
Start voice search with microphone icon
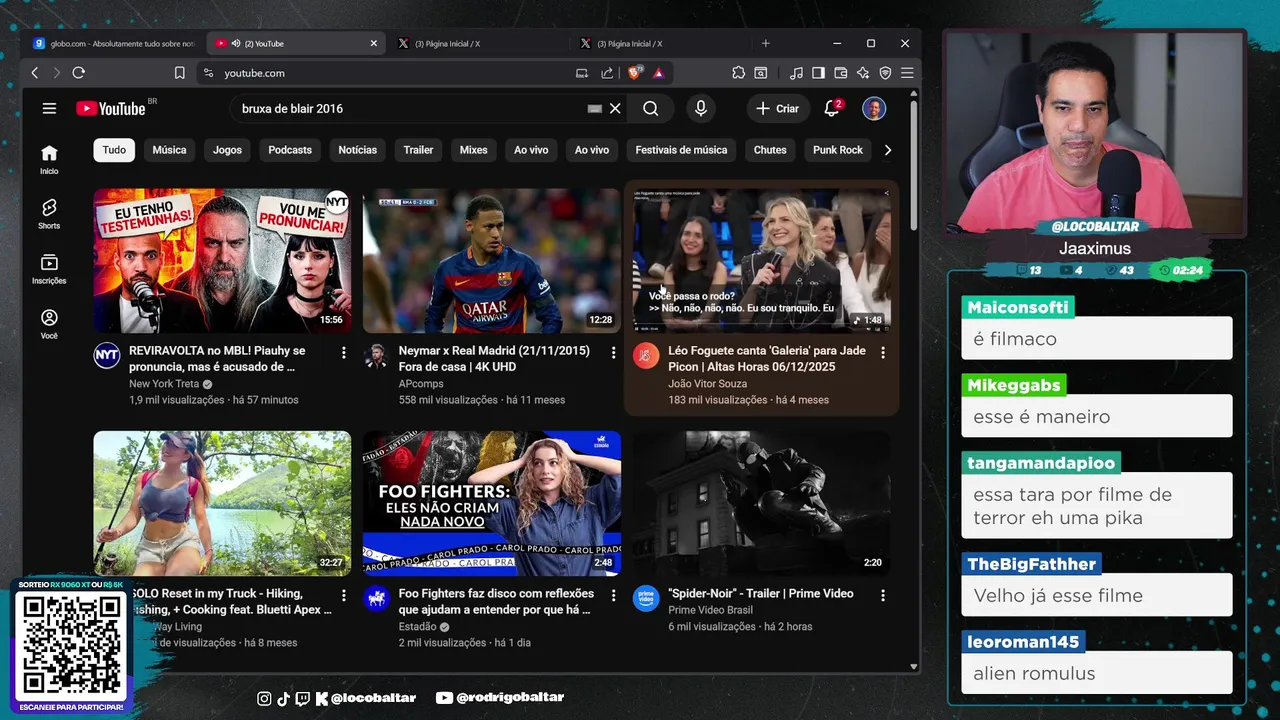point(700,108)
